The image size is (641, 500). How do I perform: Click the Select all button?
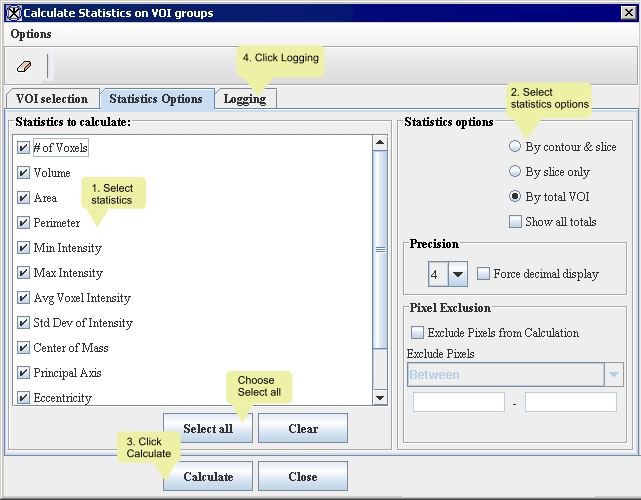pos(208,429)
